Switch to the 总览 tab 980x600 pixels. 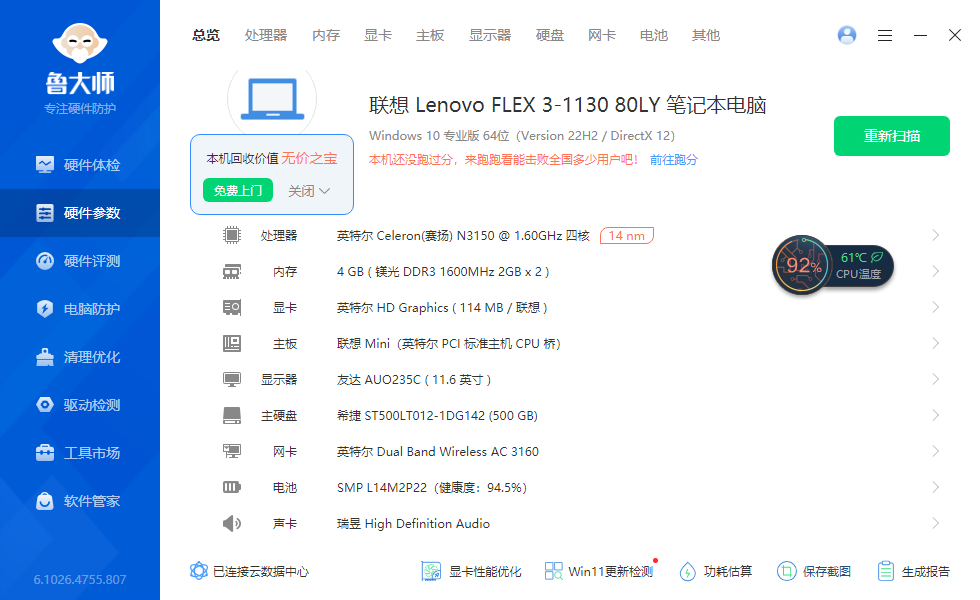tap(206, 36)
